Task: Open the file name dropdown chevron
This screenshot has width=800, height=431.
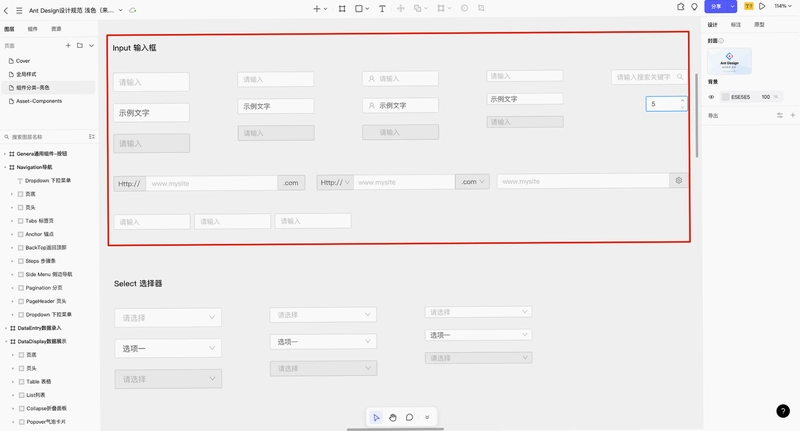Action: [x=120, y=10]
